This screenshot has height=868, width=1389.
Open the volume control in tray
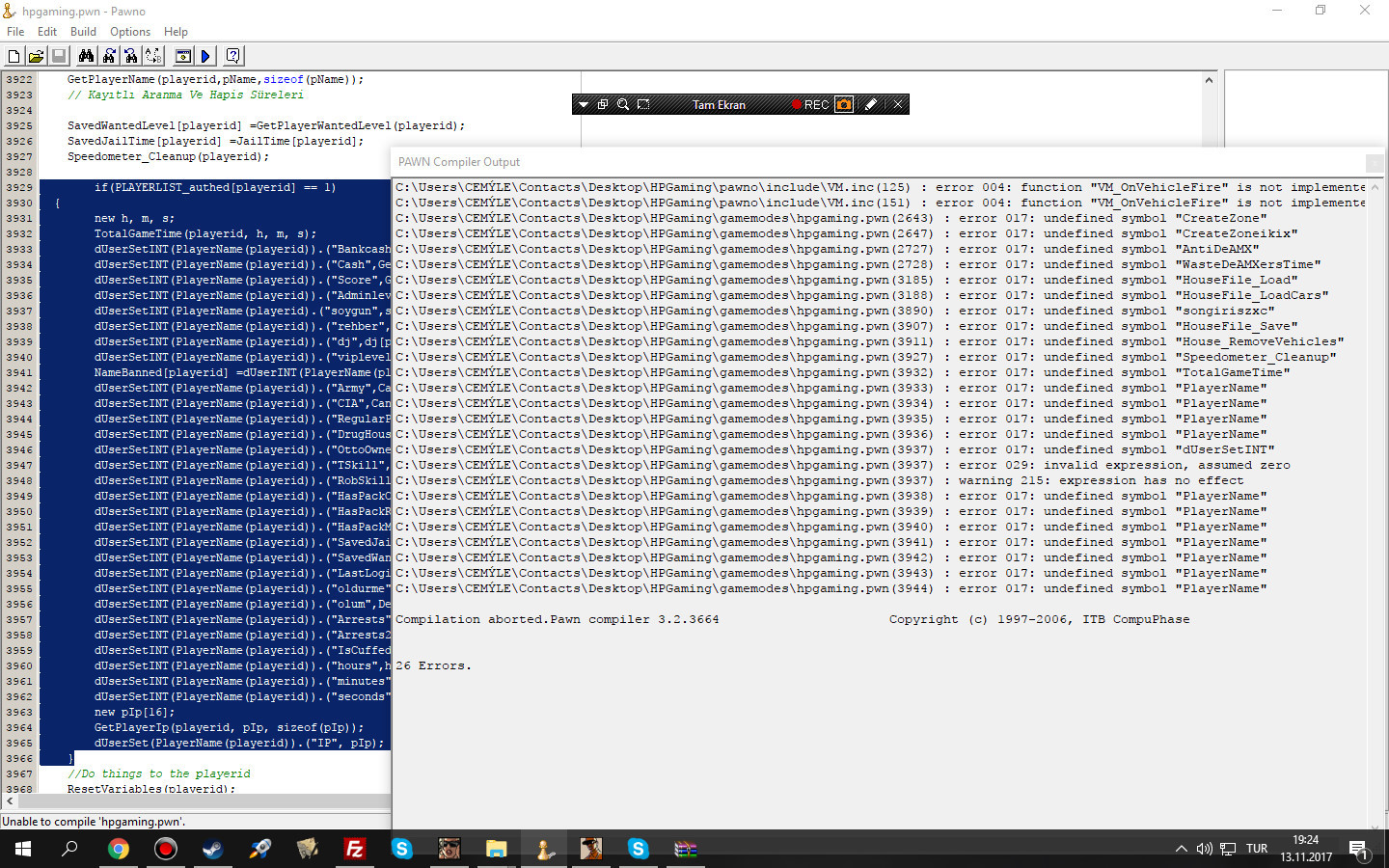pos(1204,849)
